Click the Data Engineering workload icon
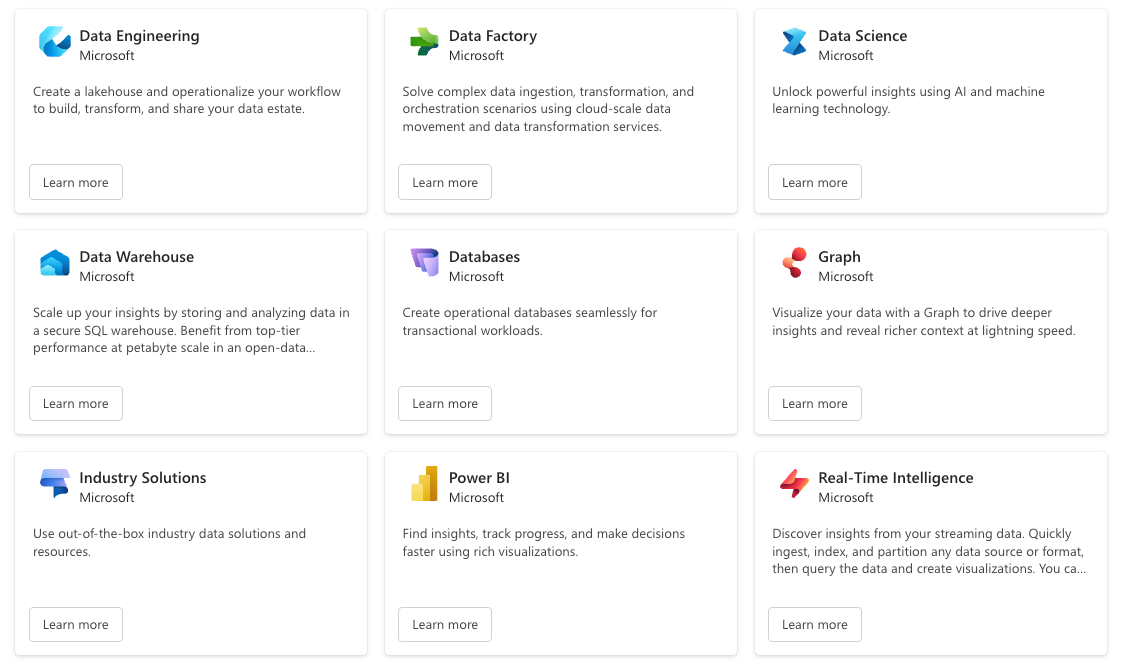 point(54,42)
